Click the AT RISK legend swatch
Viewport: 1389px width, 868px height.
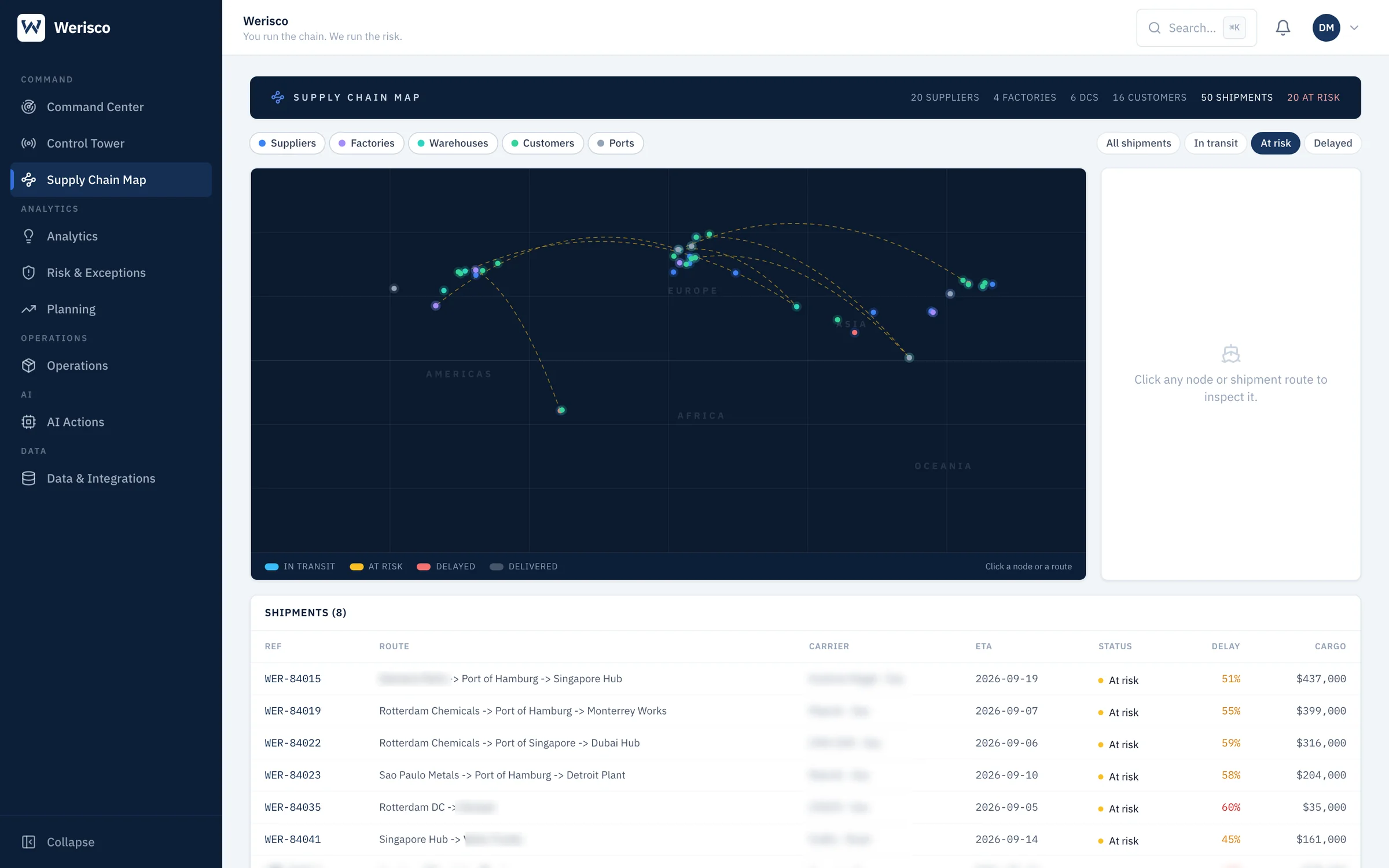tap(357, 567)
